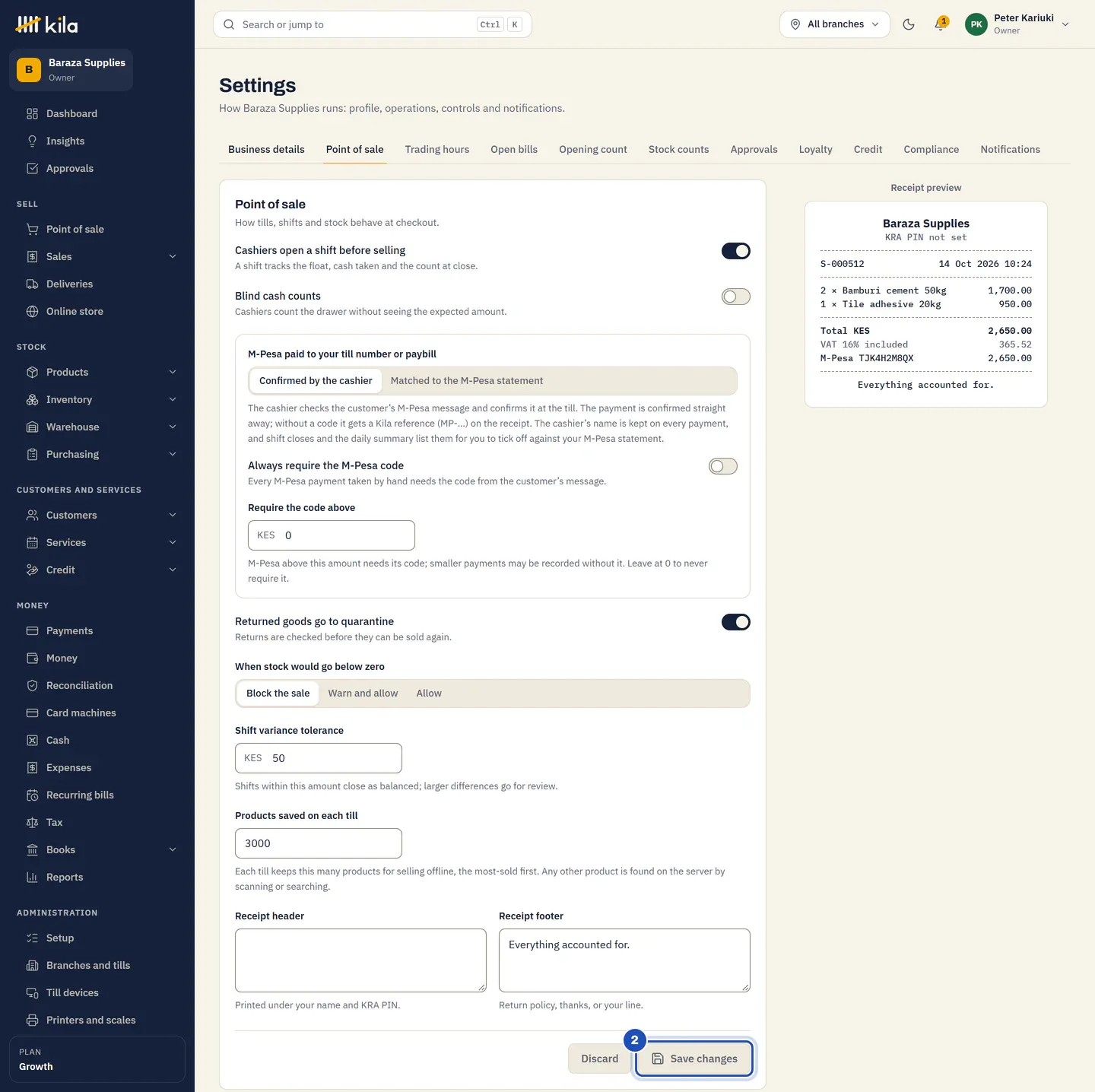Open the Notifications settings tab

(x=1010, y=150)
